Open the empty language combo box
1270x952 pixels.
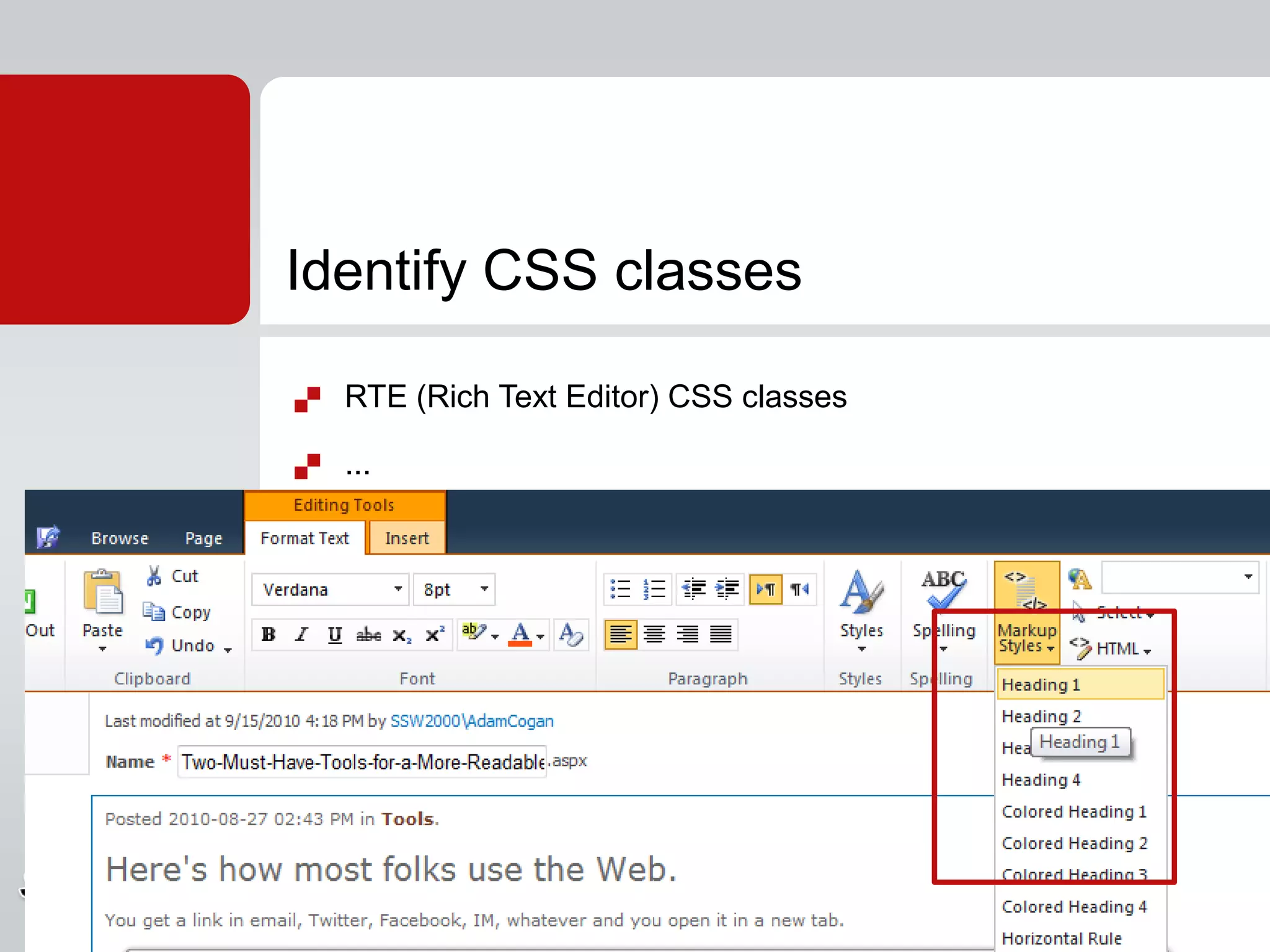coord(1179,577)
